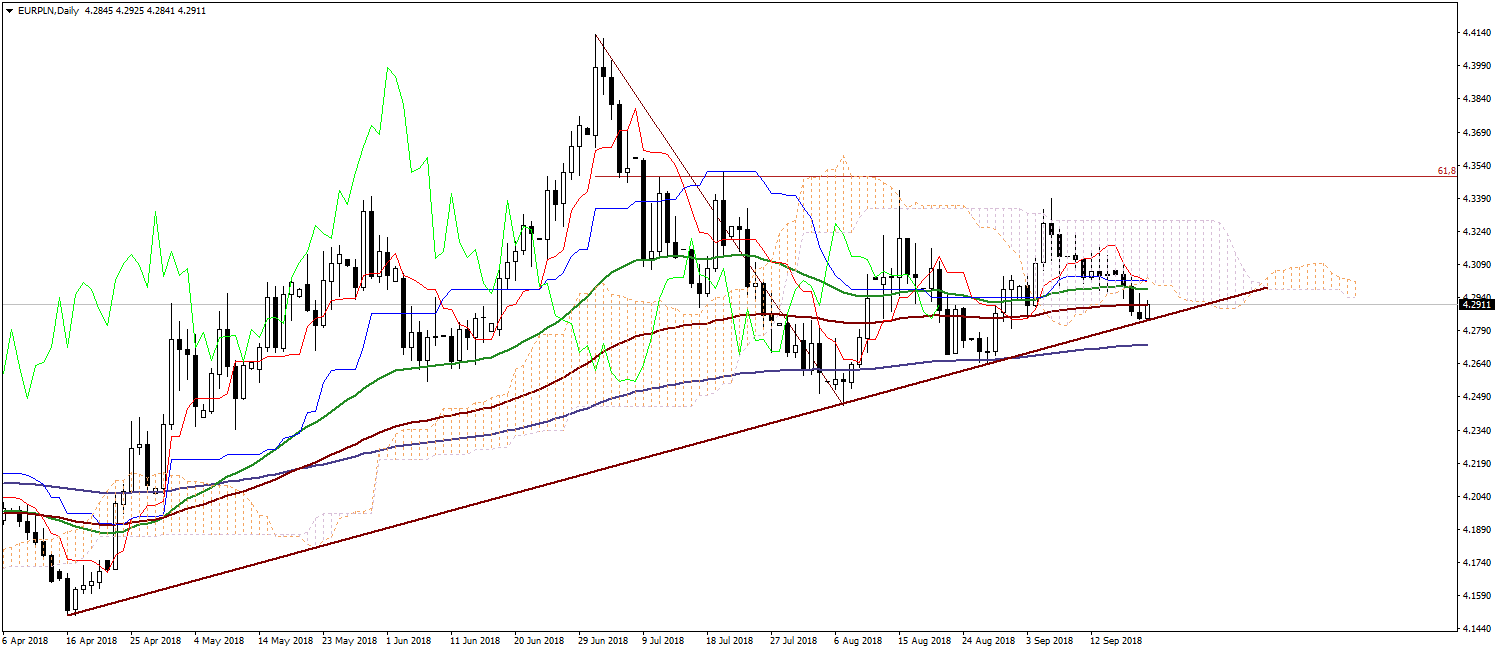
Task: Click the "11 Jun 2018" date label
Action: tap(474, 640)
